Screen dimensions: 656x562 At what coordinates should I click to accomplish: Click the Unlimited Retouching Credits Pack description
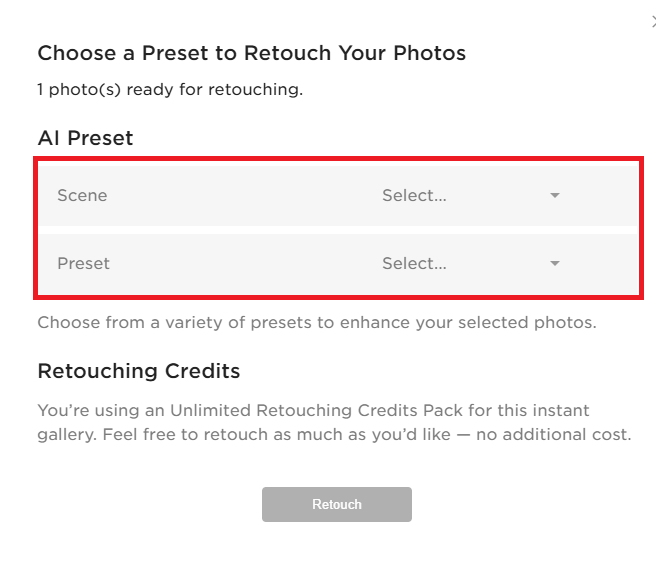point(334,422)
